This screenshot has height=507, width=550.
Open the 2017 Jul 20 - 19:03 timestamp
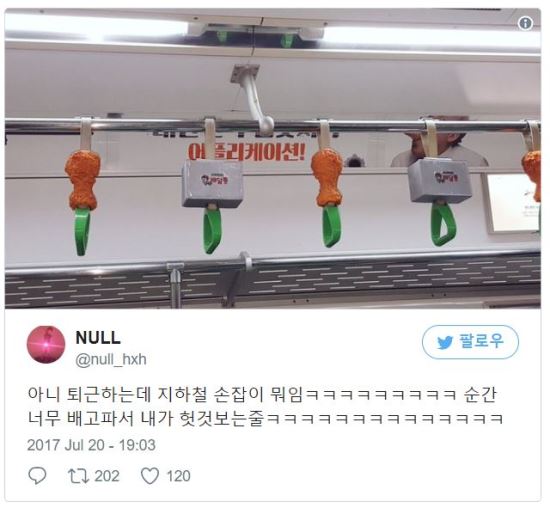coord(91,445)
